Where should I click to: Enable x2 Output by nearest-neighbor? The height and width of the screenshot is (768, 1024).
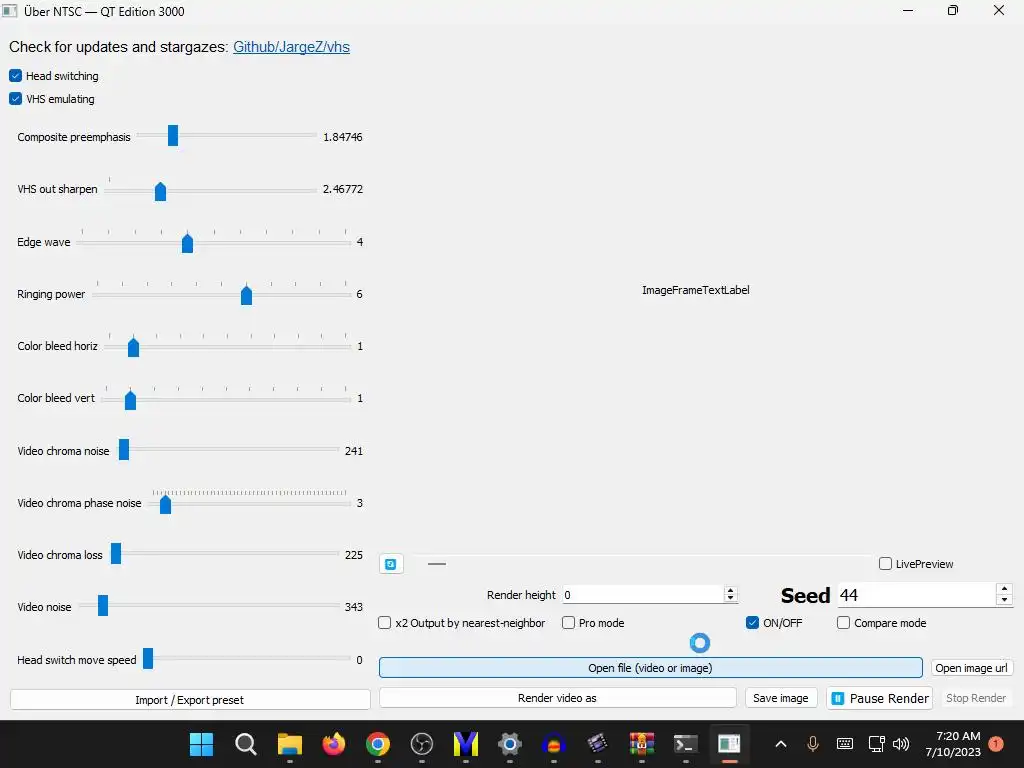tap(385, 623)
